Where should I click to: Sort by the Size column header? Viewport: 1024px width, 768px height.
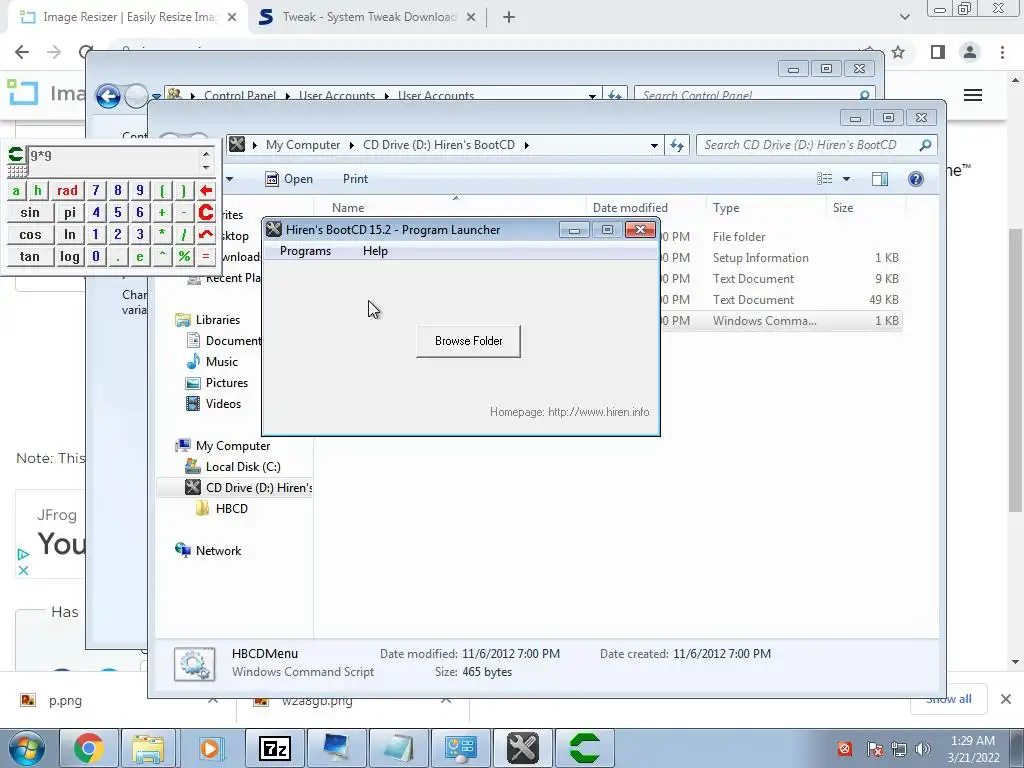pyautogui.click(x=842, y=208)
